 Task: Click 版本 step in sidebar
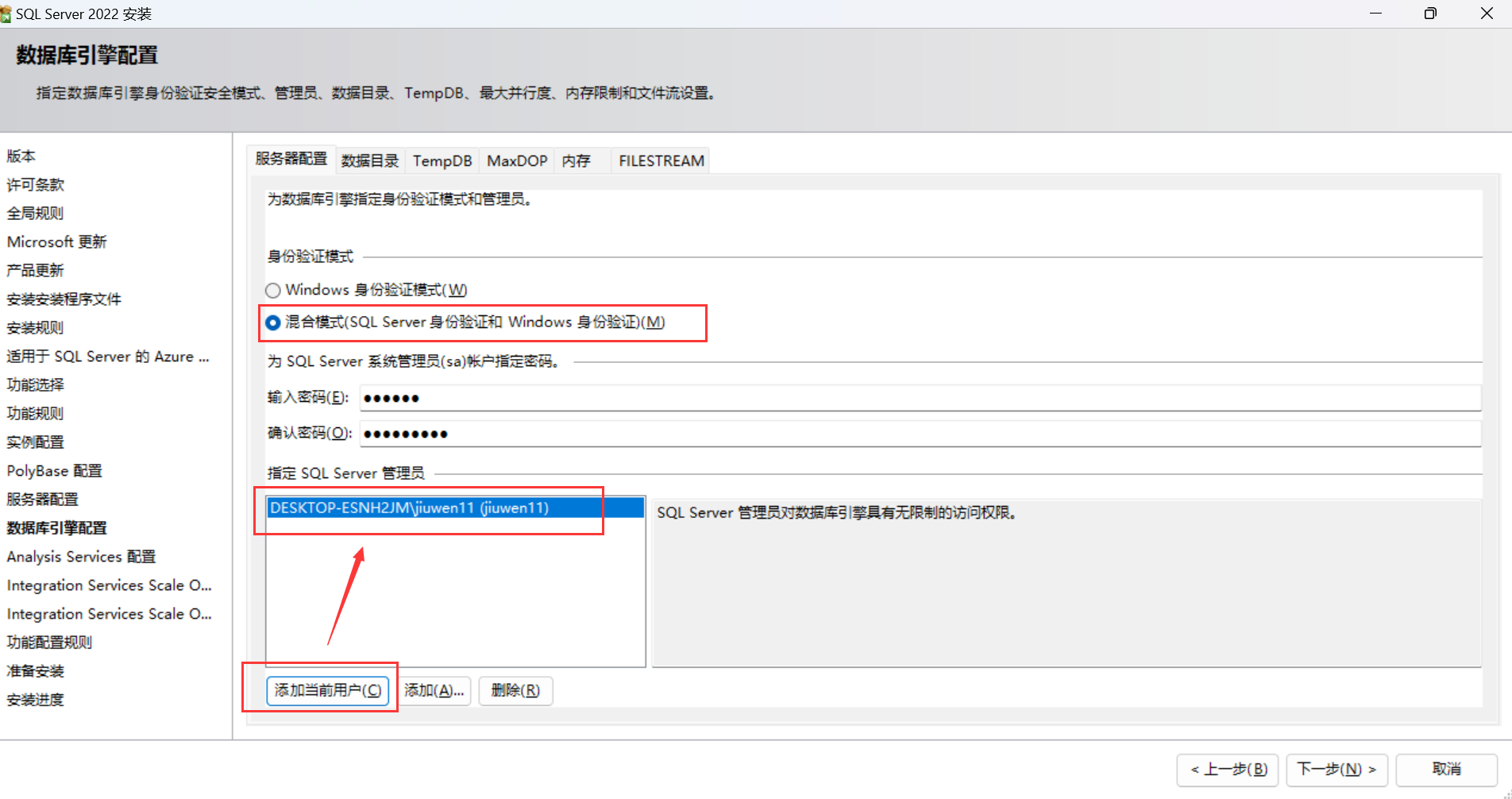click(x=21, y=156)
